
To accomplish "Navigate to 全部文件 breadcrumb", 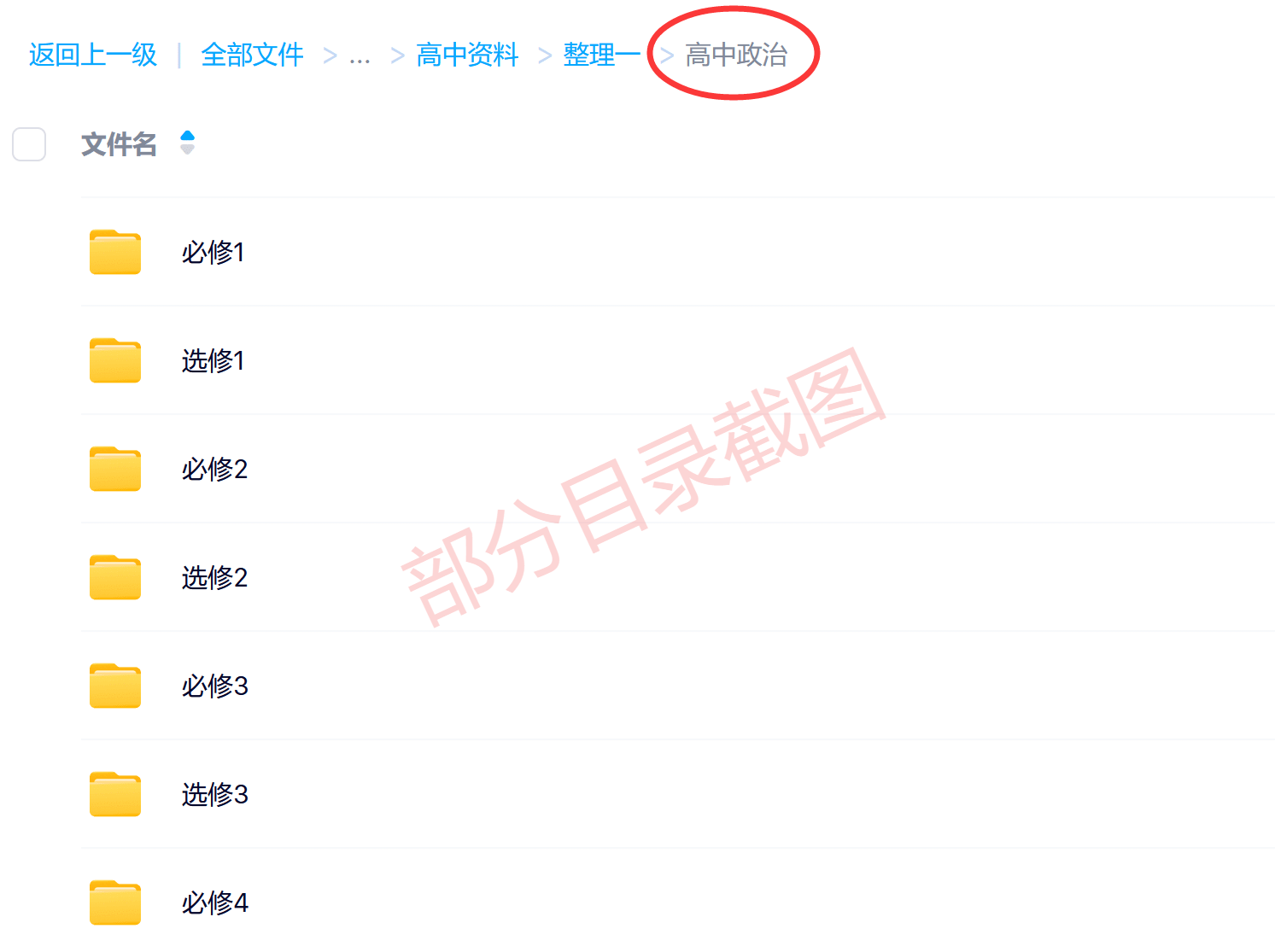I will coord(253,55).
